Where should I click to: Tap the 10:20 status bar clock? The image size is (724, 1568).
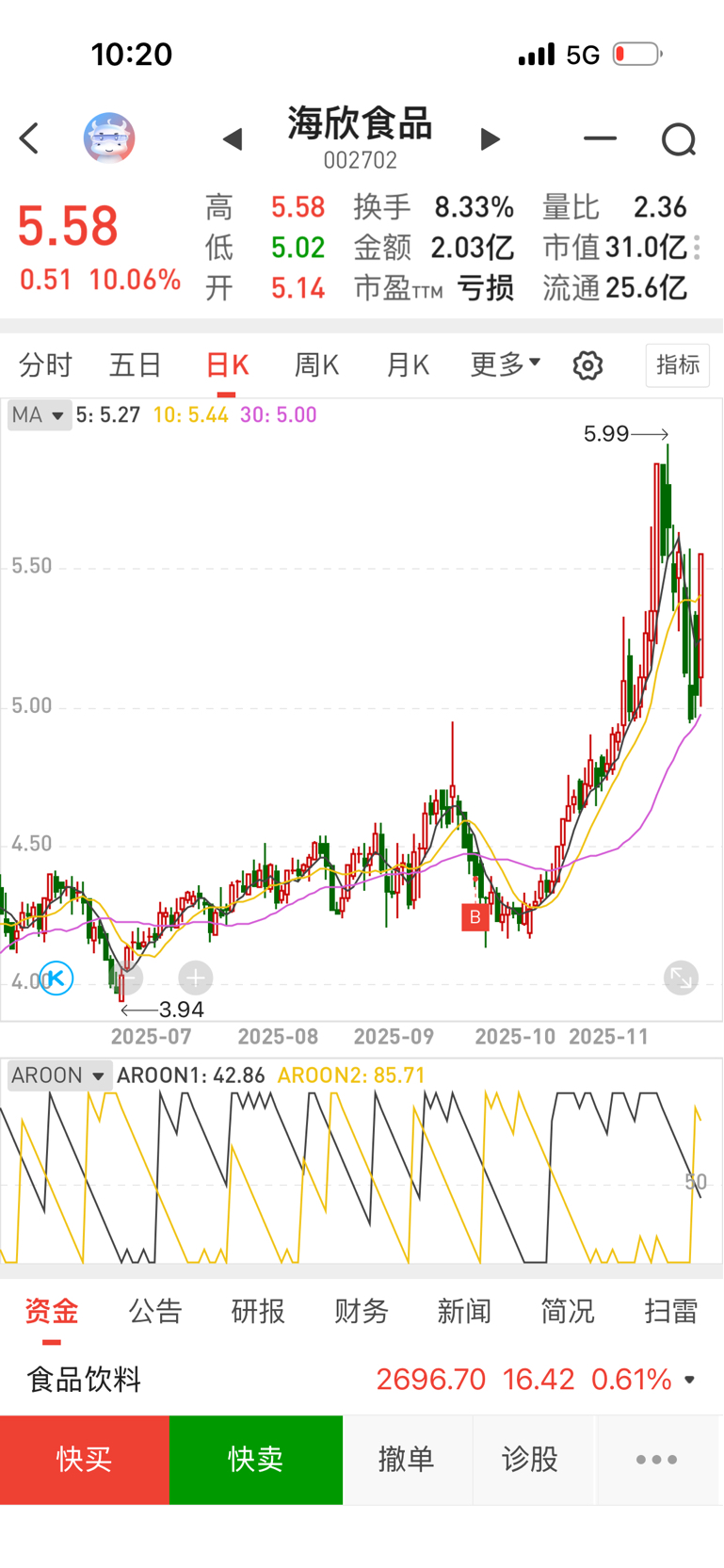132,55
